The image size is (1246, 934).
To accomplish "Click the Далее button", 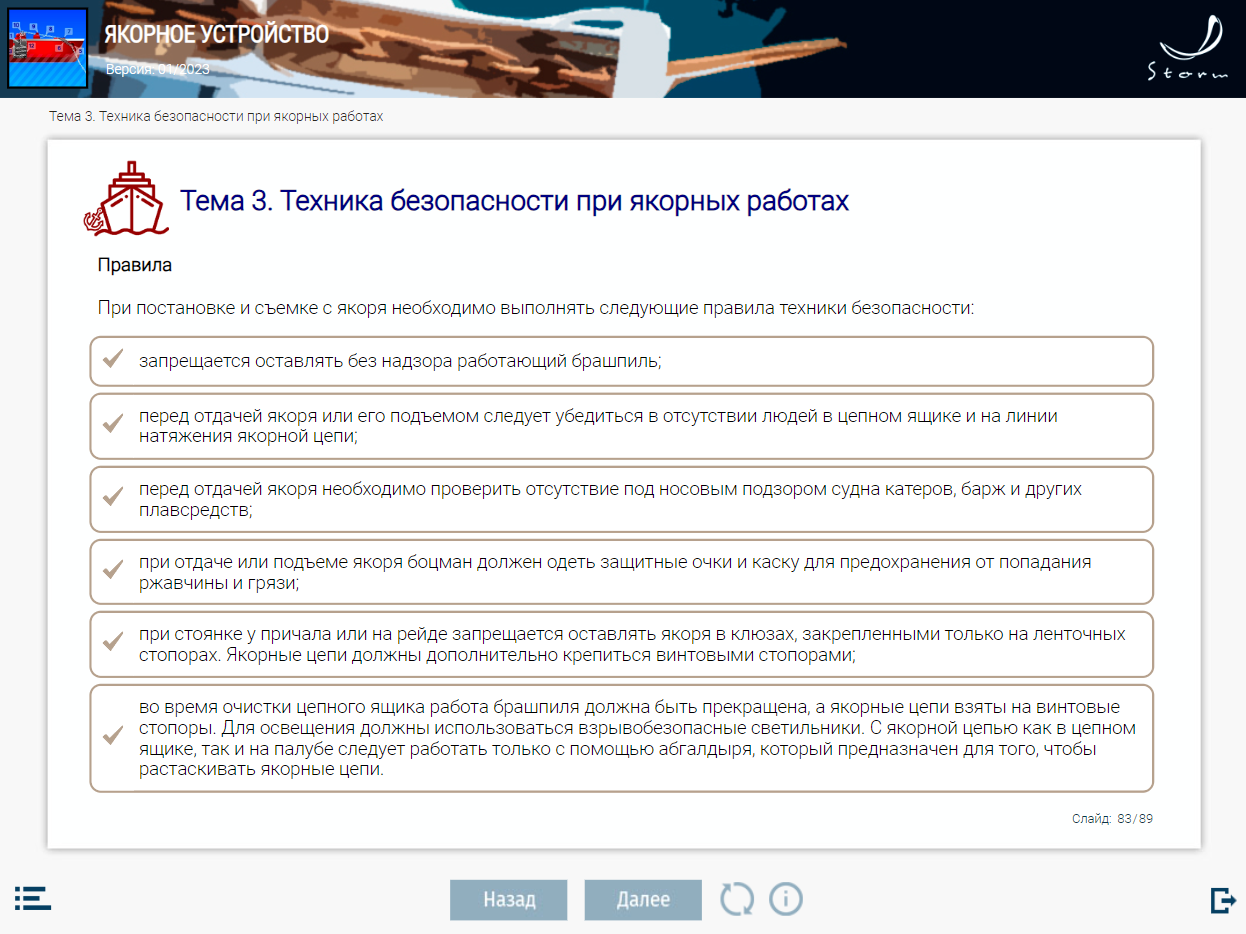I will pos(643,900).
